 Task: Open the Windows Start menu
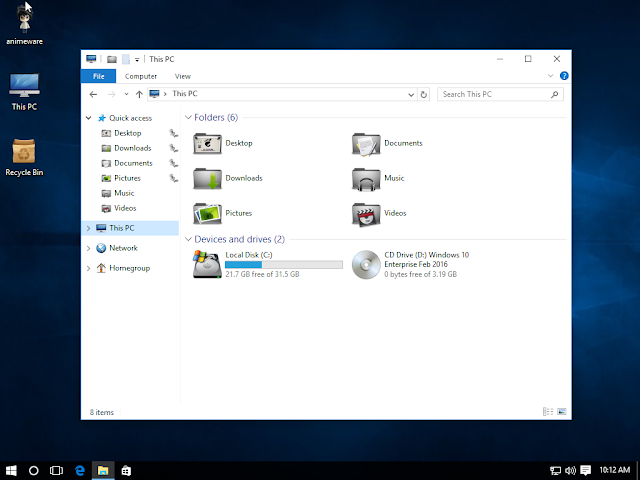click(x=11, y=471)
